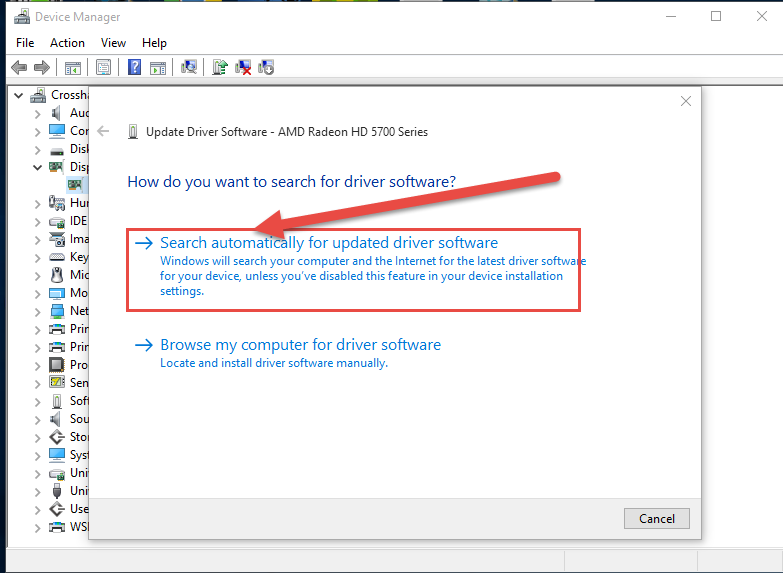Select the Device Manager title bar icon
The height and width of the screenshot is (573, 783).
[x=21, y=17]
